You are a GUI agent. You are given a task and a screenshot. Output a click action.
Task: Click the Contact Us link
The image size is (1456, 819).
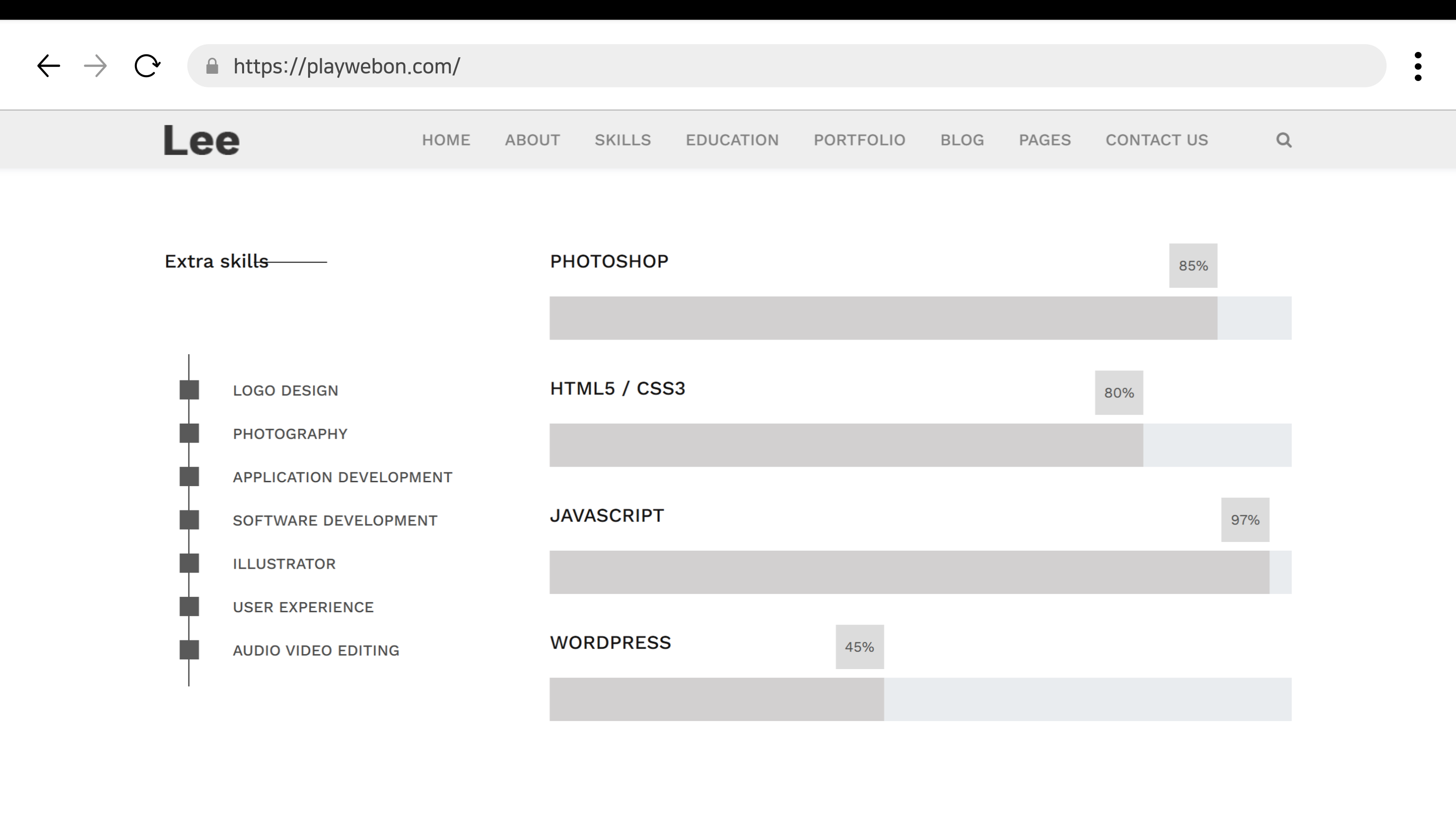click(1157, 140)
